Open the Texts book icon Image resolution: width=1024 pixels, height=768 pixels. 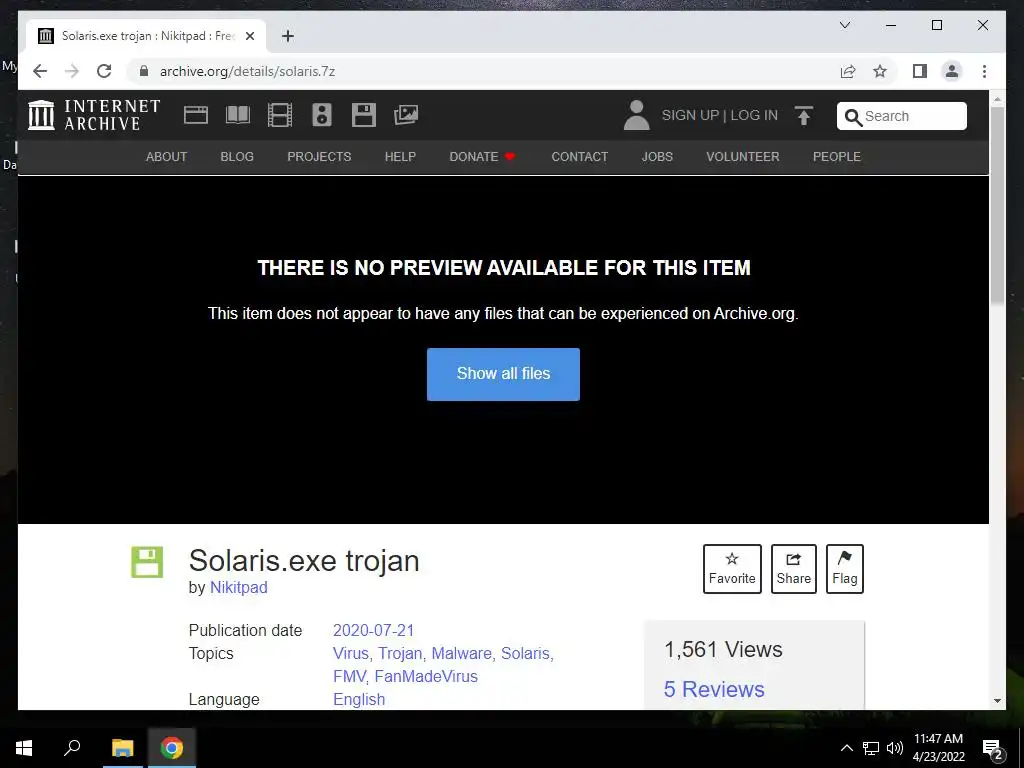click(238, 115)
